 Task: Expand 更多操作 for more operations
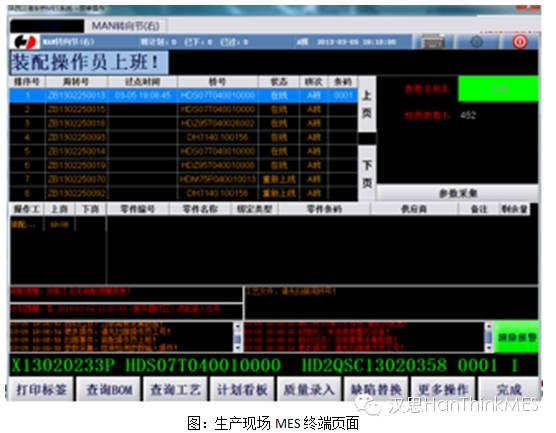[x=443, y=390]
